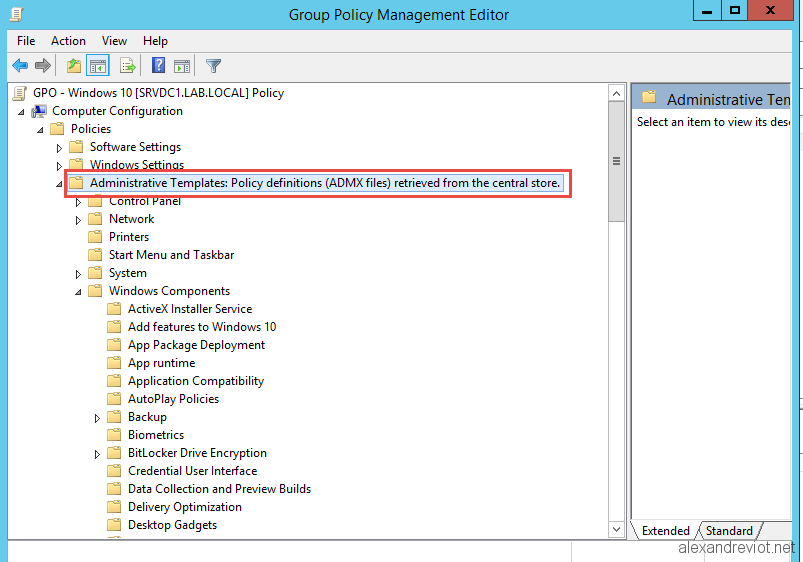Click the App runtime folder icon

pos(114,363)
